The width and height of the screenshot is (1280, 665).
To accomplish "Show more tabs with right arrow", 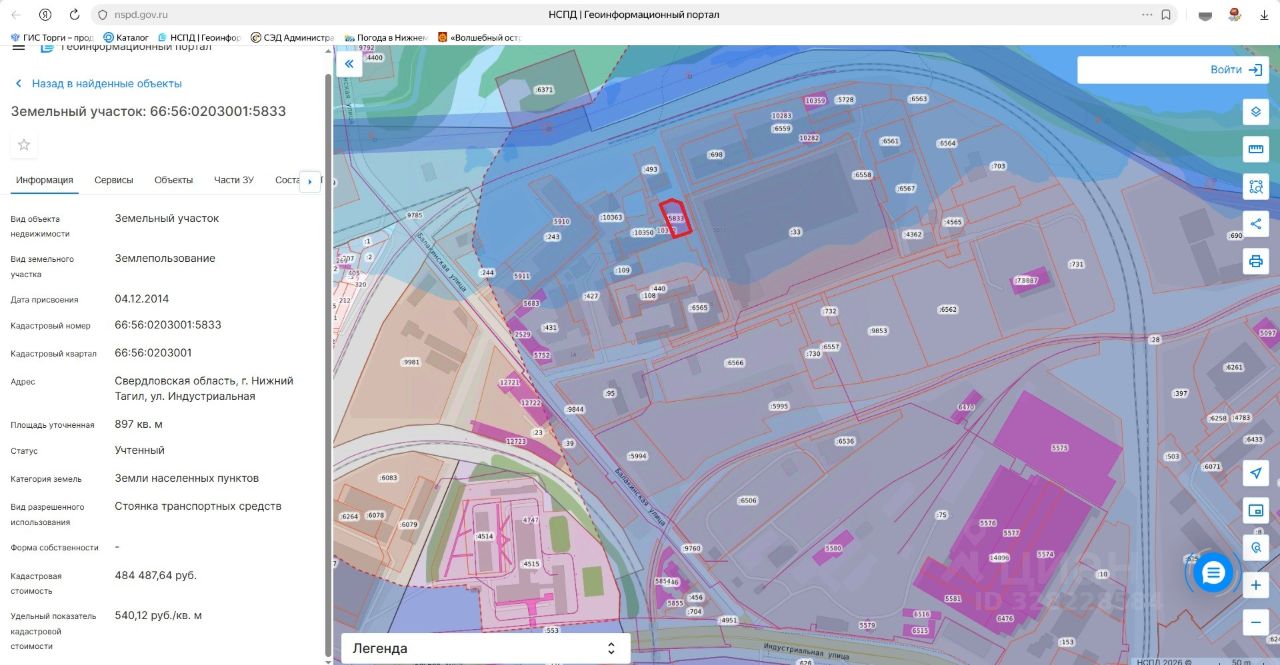I will tap(310, 181).
